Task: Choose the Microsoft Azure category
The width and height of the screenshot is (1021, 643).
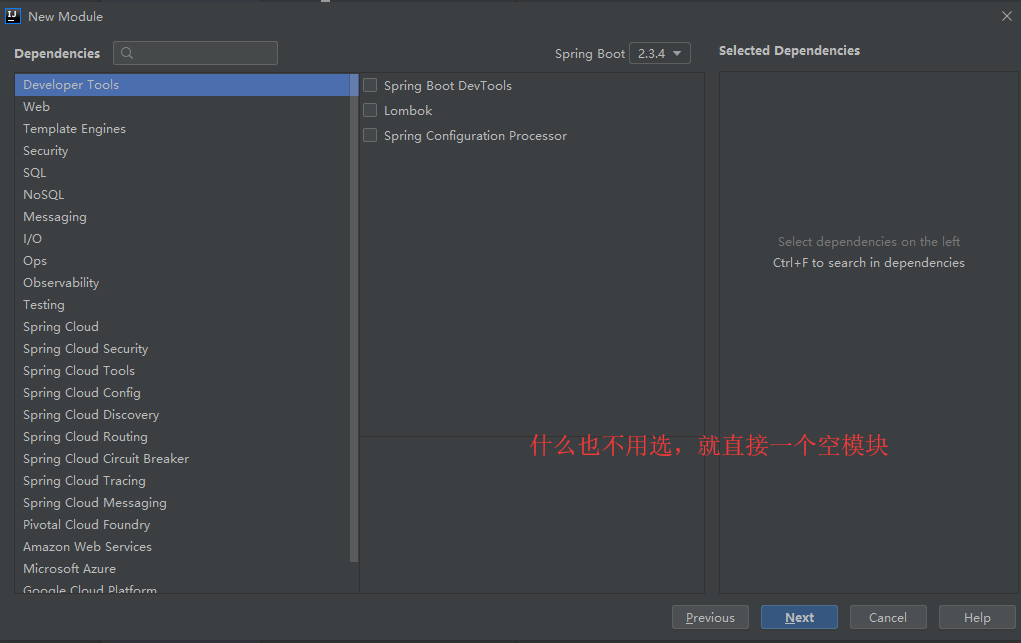Action: tap(182, 569)
